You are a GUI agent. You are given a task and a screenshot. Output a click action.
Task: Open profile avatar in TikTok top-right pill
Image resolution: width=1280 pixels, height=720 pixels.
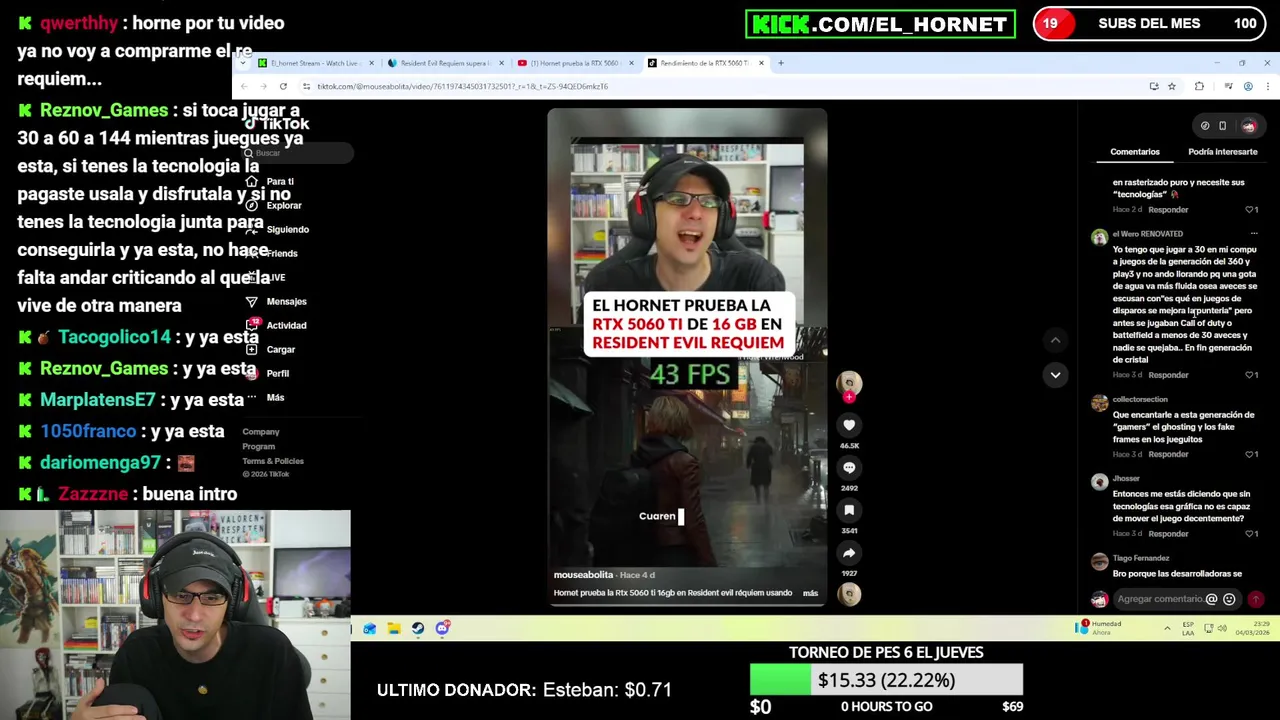pos(1248,126)
